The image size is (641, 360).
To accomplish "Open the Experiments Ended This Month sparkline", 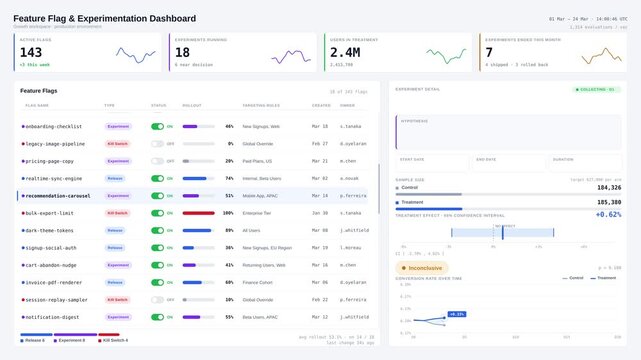I will point(601,56).
